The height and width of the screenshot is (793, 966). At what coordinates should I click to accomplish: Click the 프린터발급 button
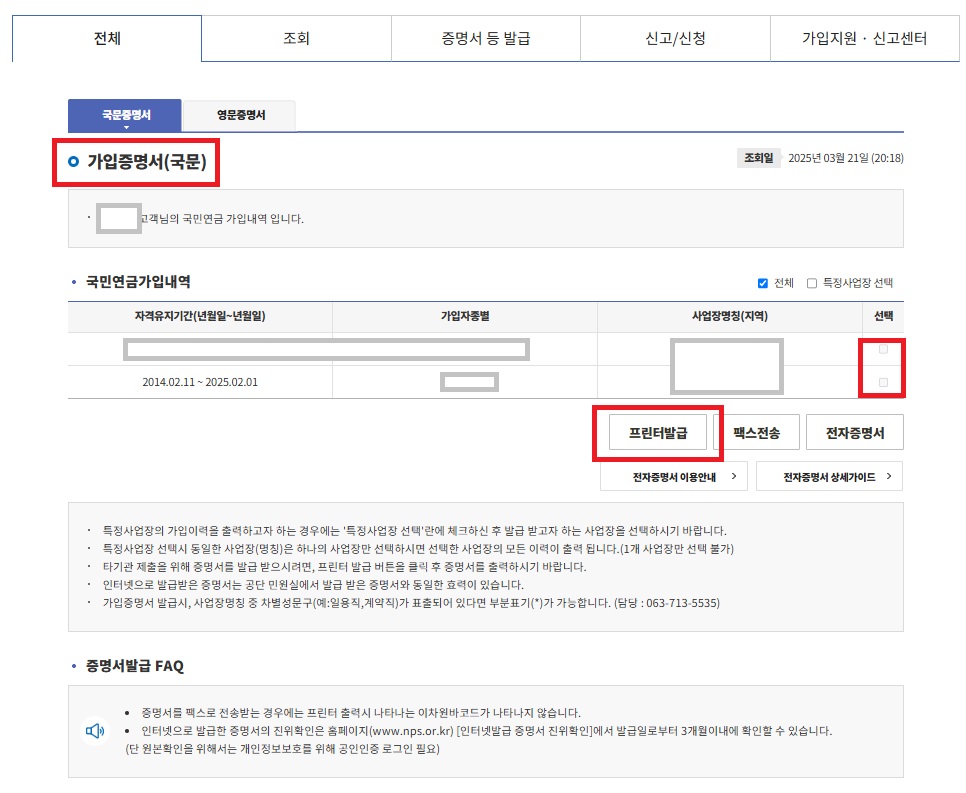coord(659,432)
